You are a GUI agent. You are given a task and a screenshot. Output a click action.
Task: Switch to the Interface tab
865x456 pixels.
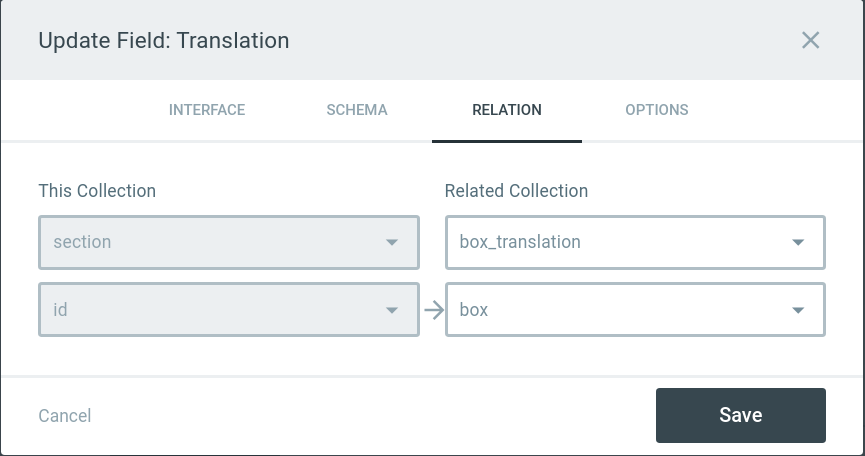[x=207, y=110]
